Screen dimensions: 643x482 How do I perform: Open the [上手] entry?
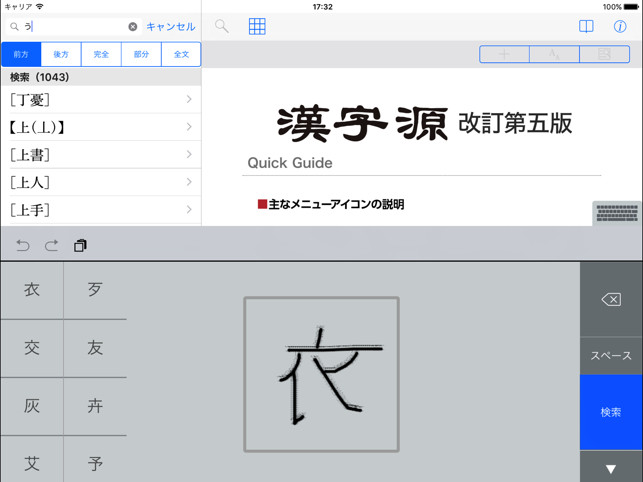(x=101, y=210)
